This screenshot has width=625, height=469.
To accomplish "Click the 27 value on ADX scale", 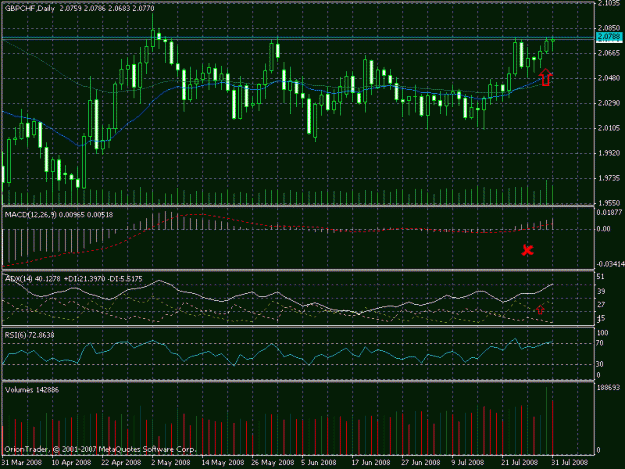I will (601, 305).
